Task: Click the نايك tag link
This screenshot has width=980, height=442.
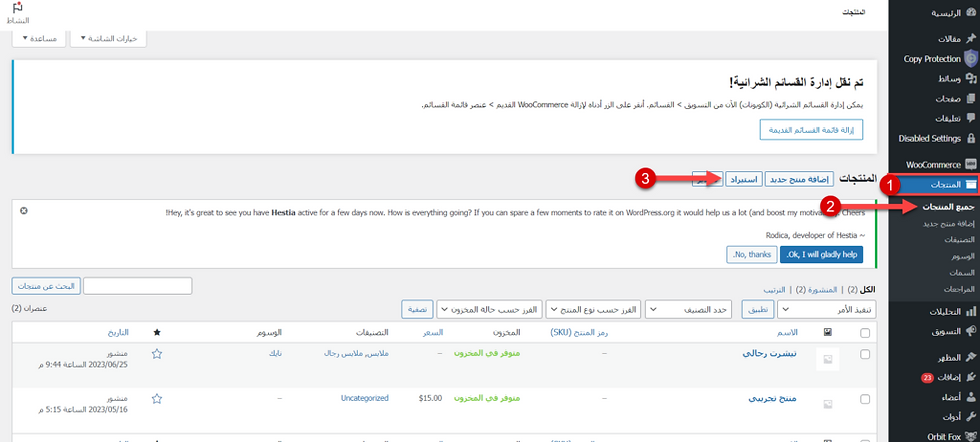Action: coord(275,353)
